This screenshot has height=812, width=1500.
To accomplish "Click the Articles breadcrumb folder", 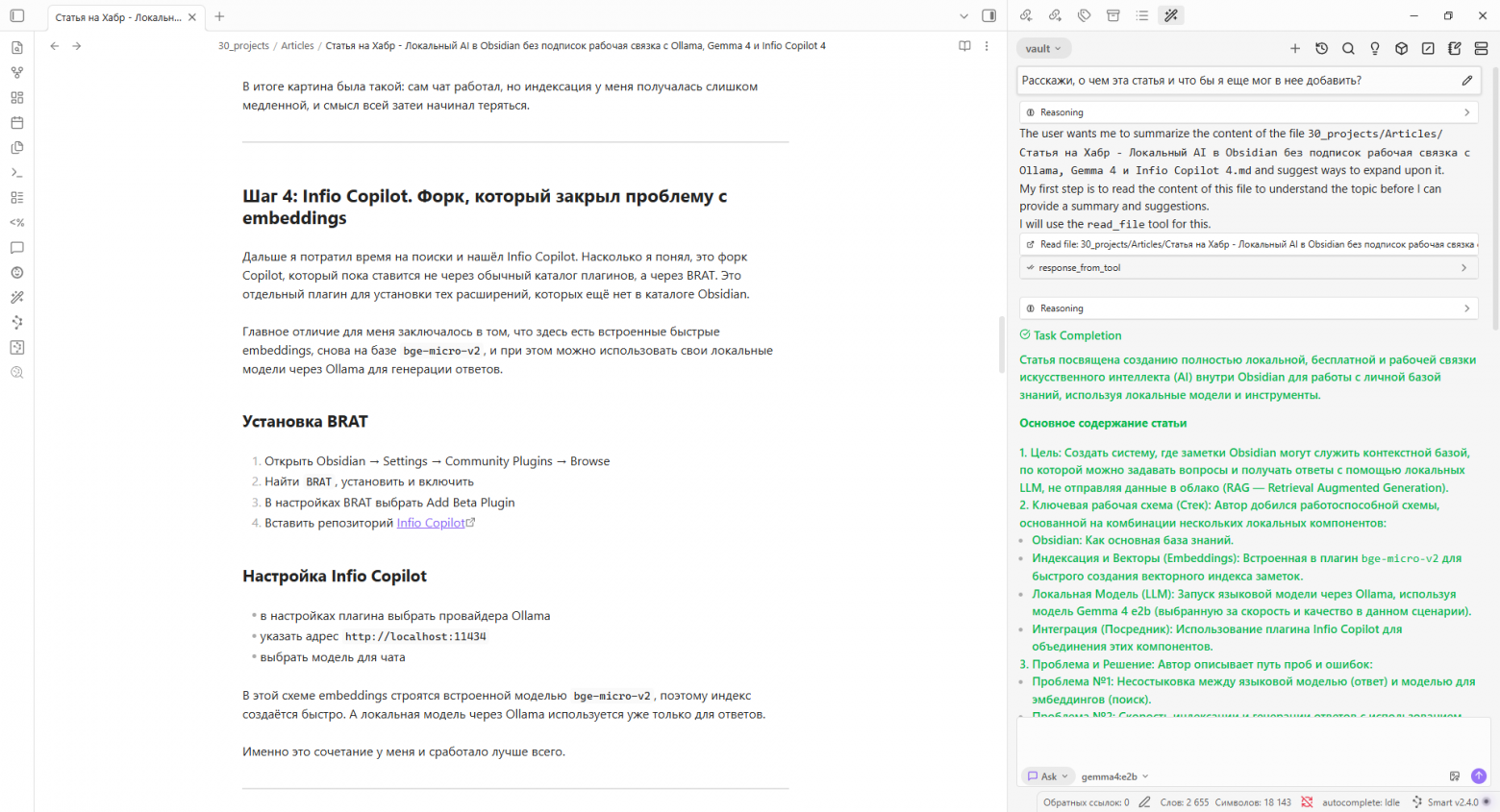I will [x=297, y=46].
